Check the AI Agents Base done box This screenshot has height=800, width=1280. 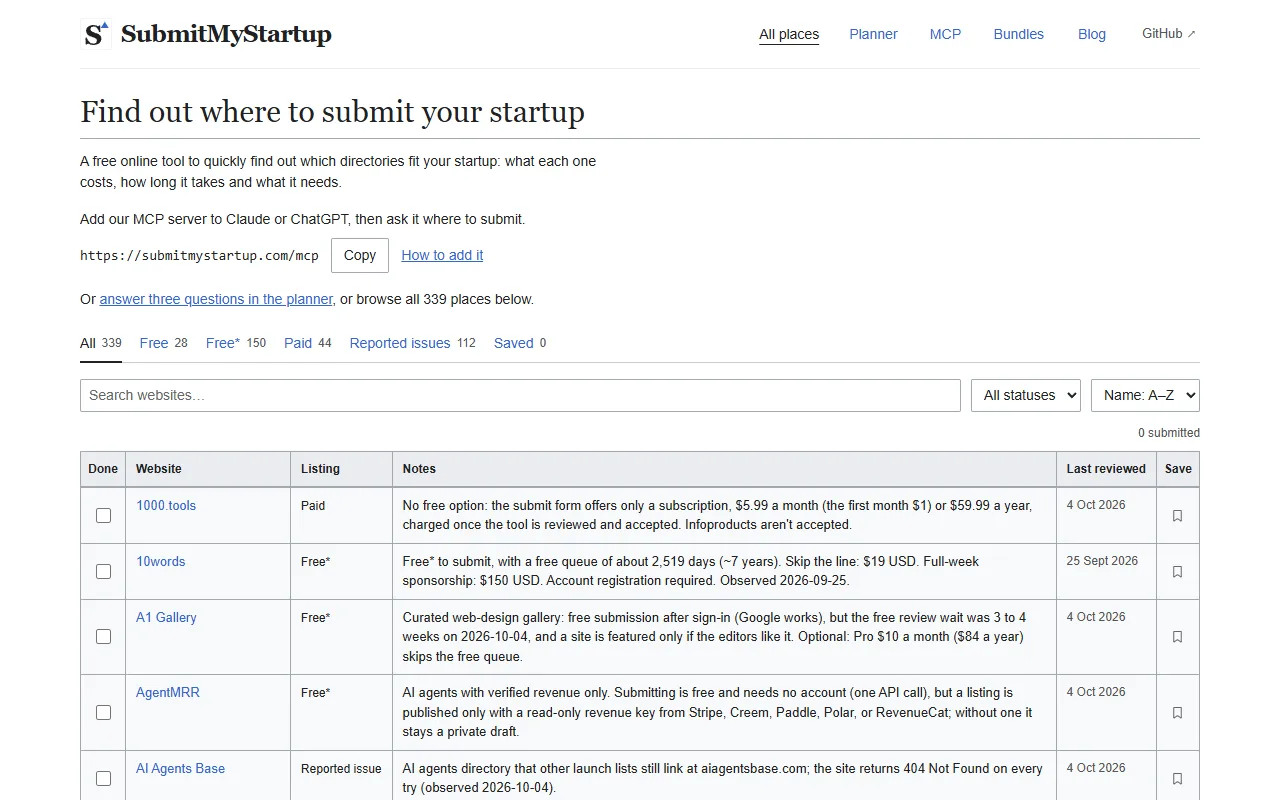tap(103, 778)
